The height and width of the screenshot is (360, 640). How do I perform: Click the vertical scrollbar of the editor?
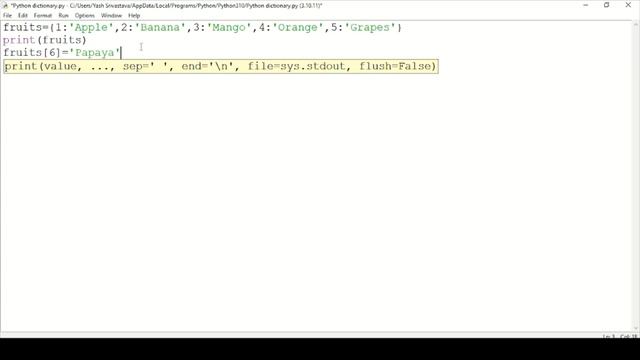636,176
